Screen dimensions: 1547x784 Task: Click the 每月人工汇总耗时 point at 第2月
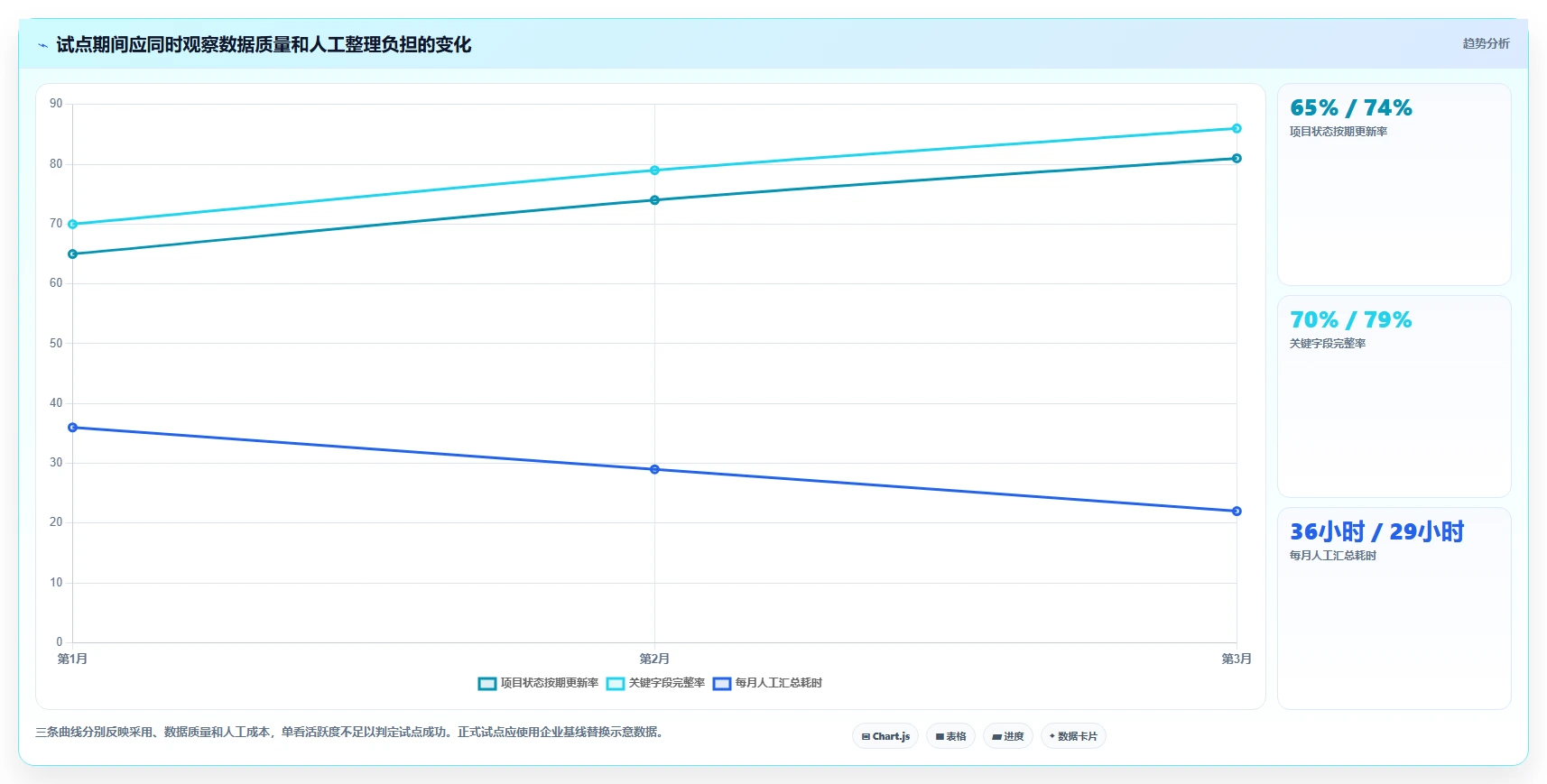[654, 469]
